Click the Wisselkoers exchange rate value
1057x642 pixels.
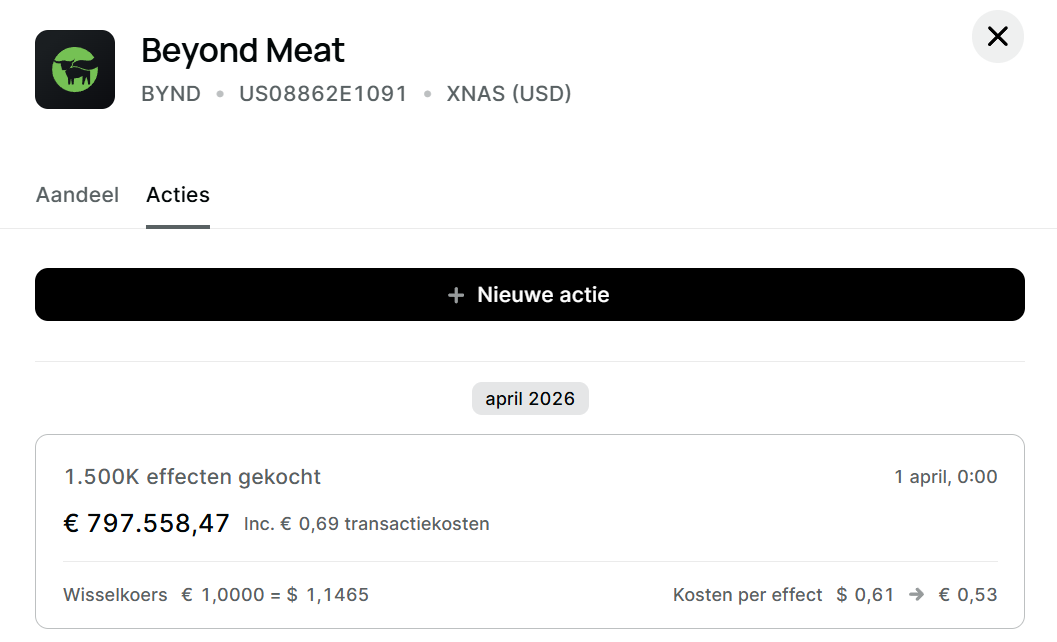[275, 595]
